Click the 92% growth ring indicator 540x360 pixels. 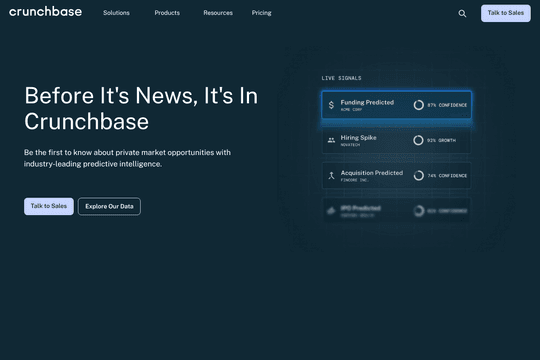(418, 140)
